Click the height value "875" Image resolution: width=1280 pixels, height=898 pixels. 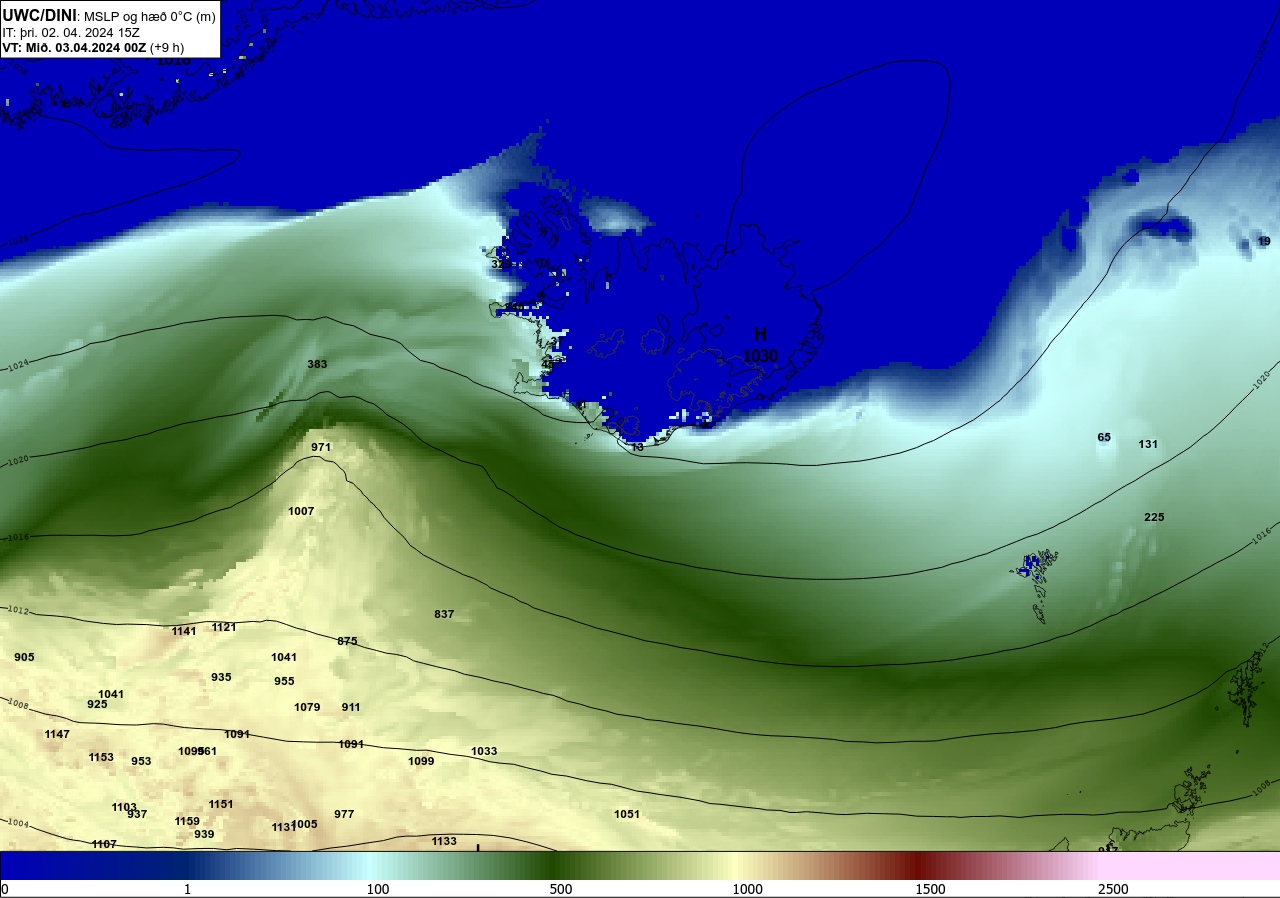coord(347,641)
